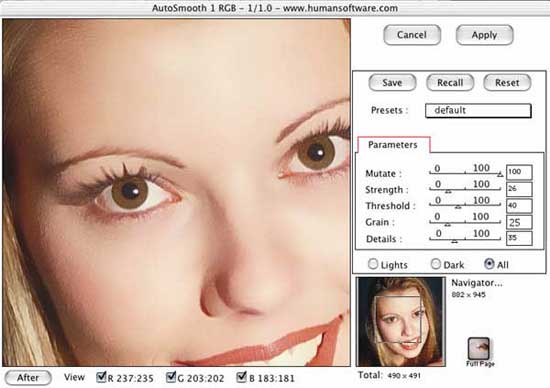550x388 pixels.
Task: Select the All radio button
Action: (489, 264)
